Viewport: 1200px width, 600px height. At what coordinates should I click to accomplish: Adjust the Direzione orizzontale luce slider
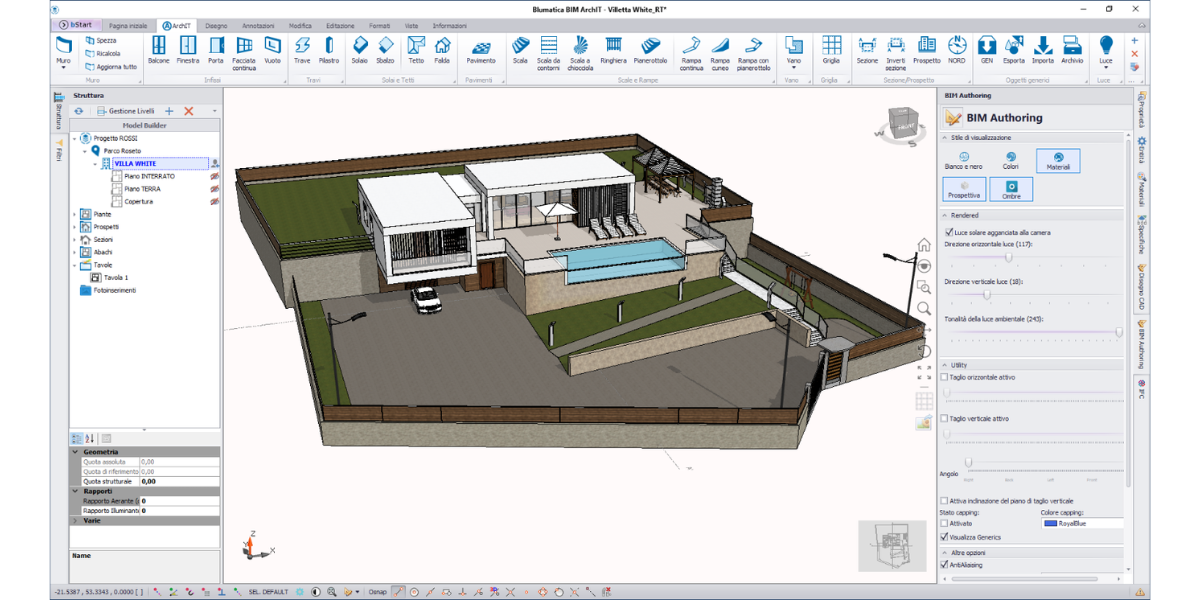point(1009,257)
